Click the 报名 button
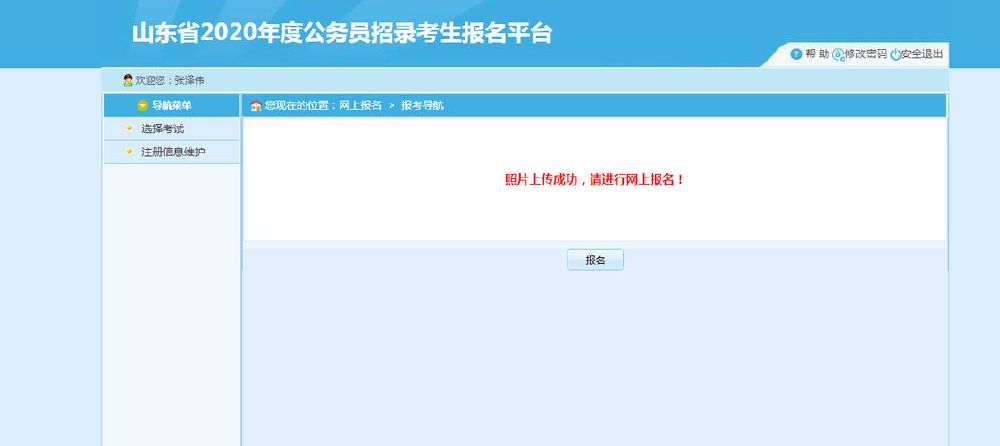1000x446 pixels. pos(595,260)
